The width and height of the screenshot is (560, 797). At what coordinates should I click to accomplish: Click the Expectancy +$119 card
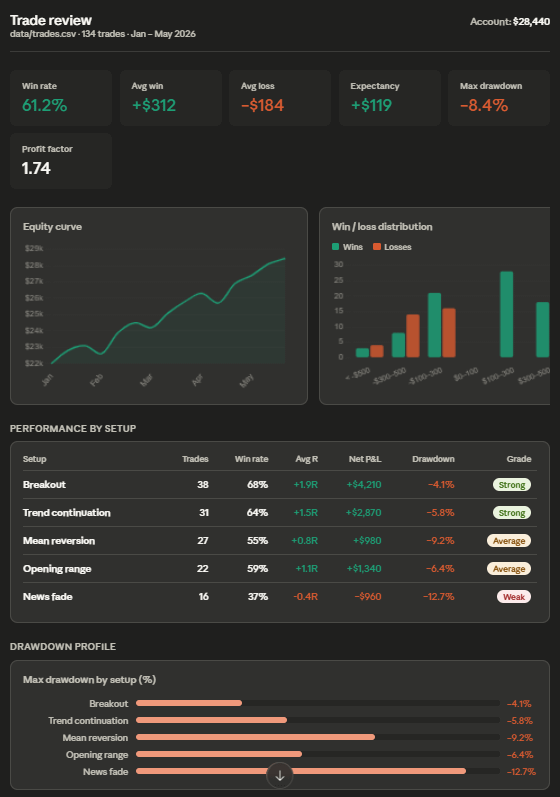[389, 98]
